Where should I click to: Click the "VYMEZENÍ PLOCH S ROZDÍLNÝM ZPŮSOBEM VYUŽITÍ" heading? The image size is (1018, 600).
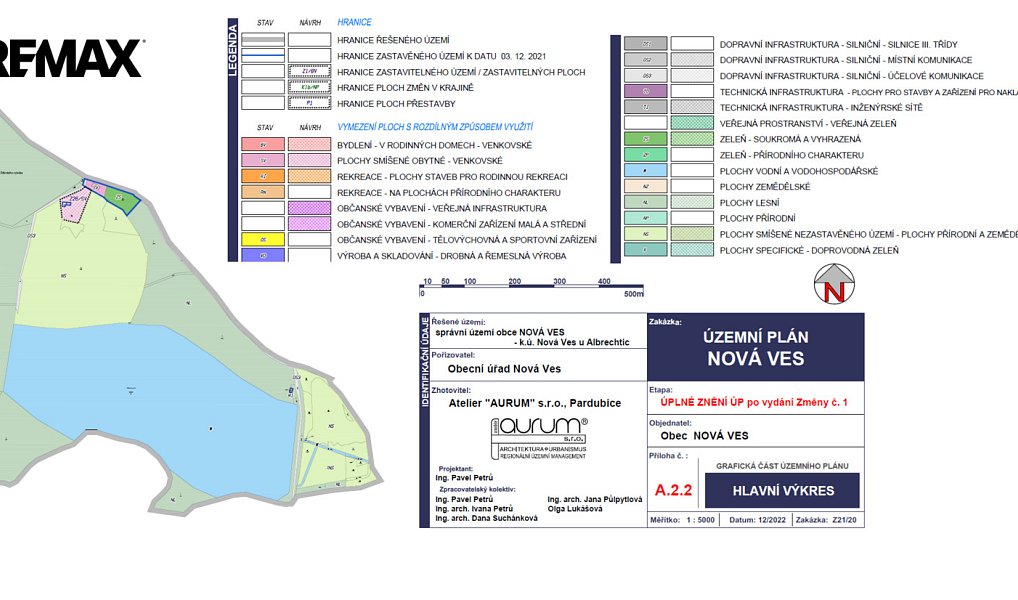click(435, 127)
